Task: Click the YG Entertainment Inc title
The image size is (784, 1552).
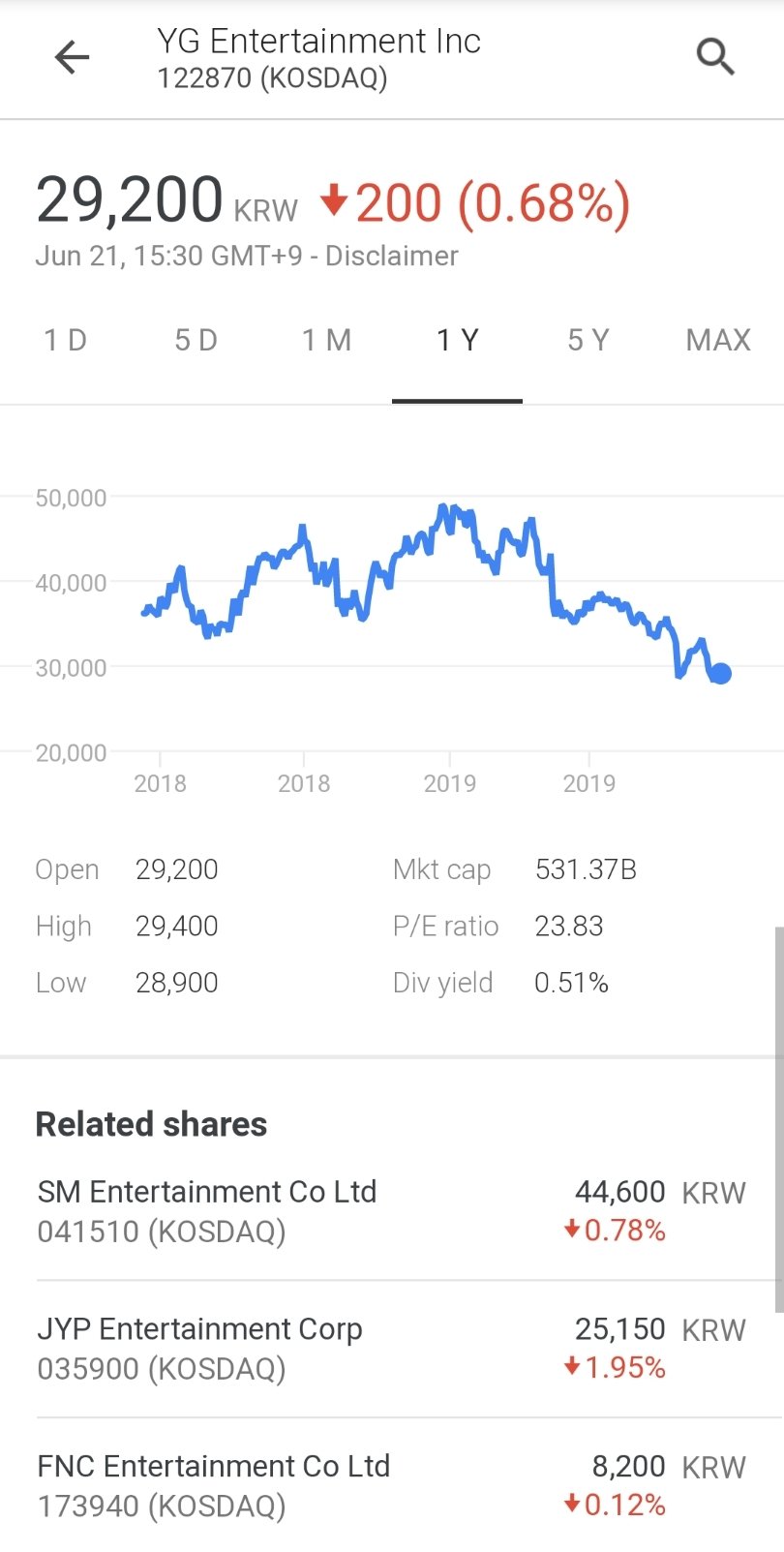Action: pos(318,42)
